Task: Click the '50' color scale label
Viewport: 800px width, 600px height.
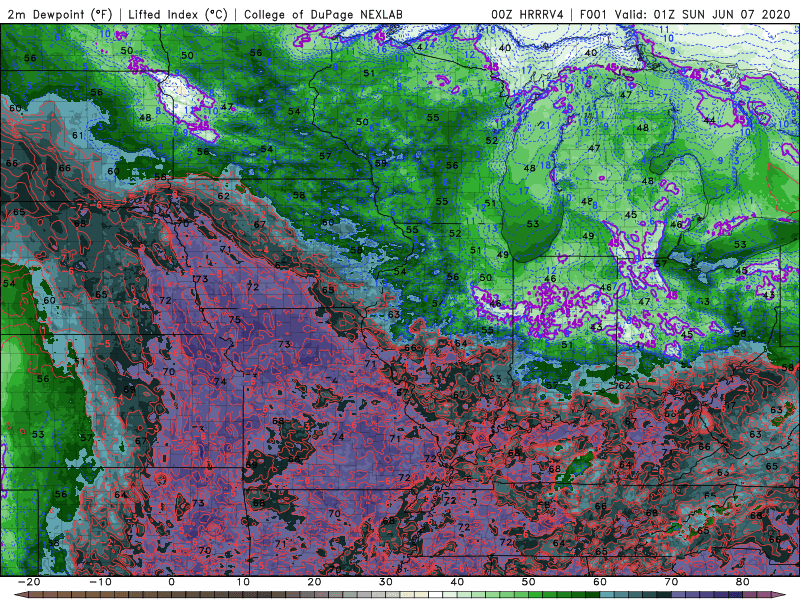Action: pyautogui.click(x=529, y=582)
